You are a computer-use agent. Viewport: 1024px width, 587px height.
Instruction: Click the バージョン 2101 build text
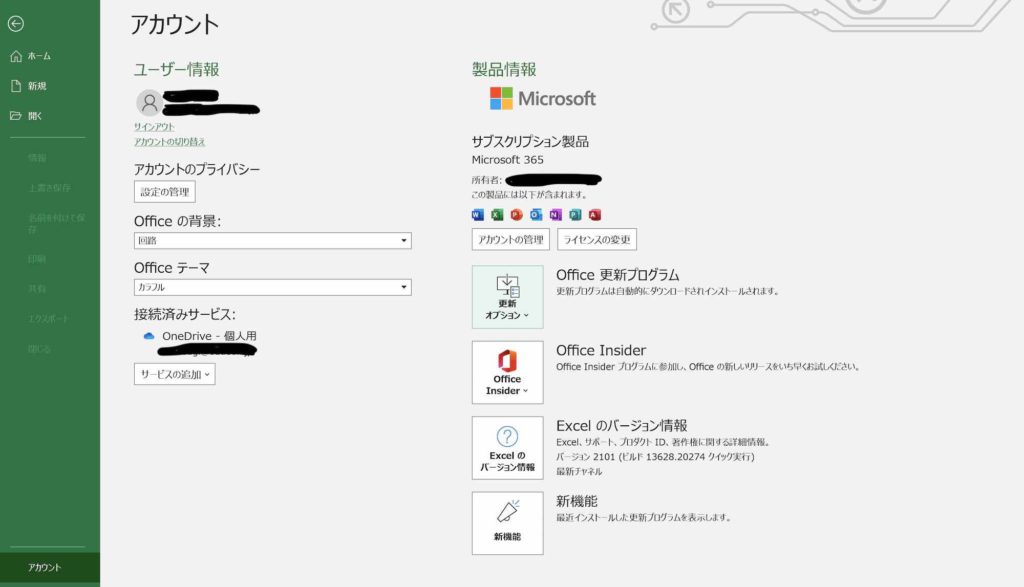click(x=655, y=457)
